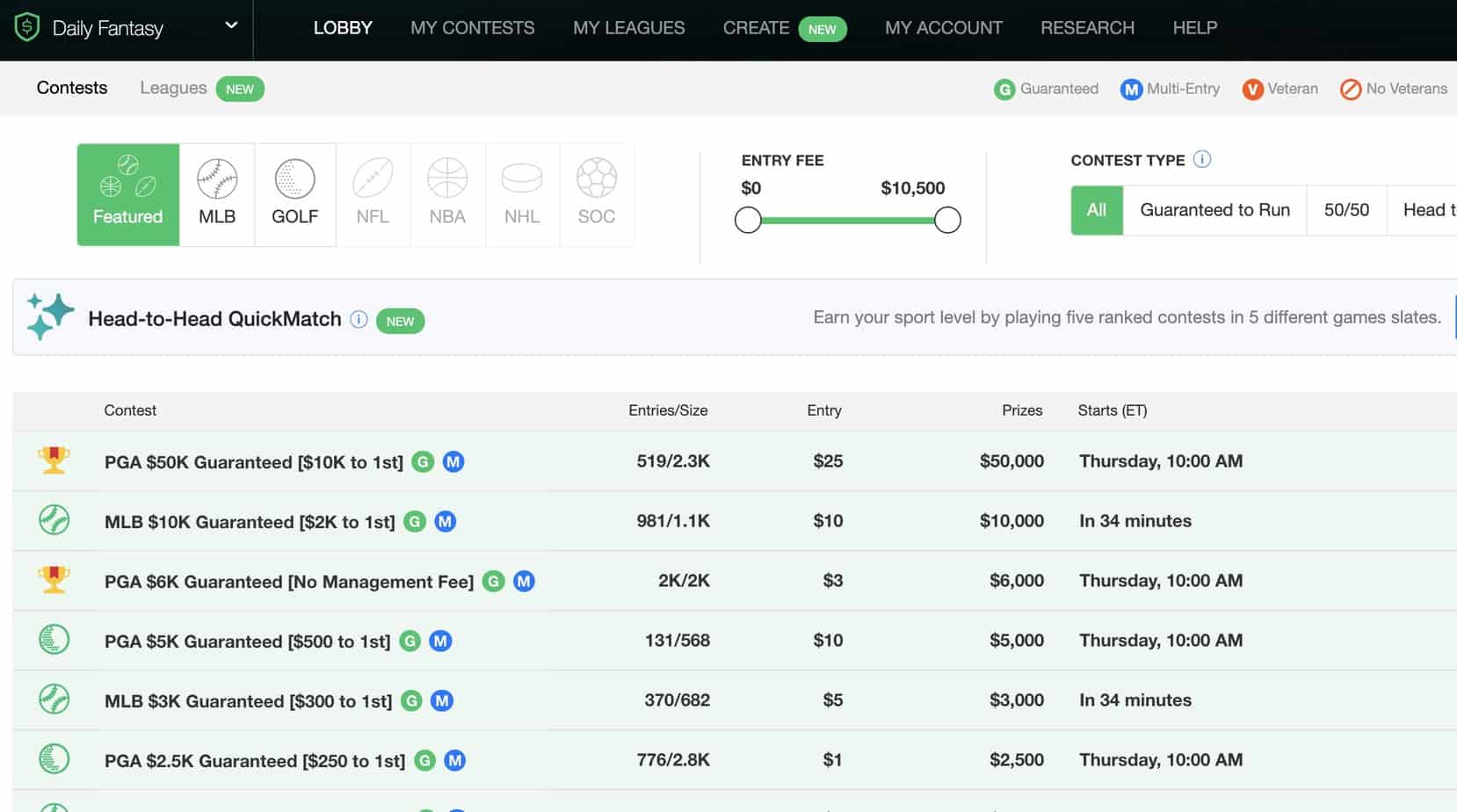Open PGA $50K Guaranteed contest
This screenshot has width=1457, height=812.
click(254, 462)
